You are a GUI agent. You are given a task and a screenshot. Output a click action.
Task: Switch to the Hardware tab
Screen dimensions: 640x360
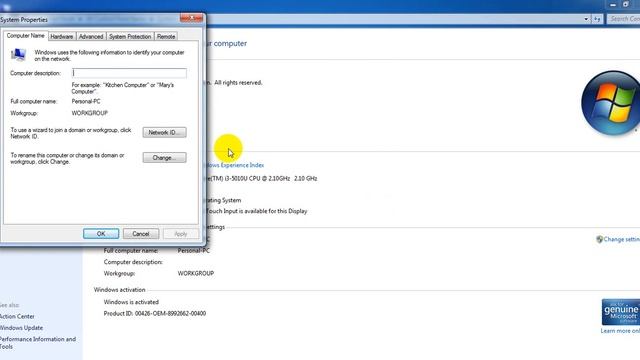tap(62, 37)
